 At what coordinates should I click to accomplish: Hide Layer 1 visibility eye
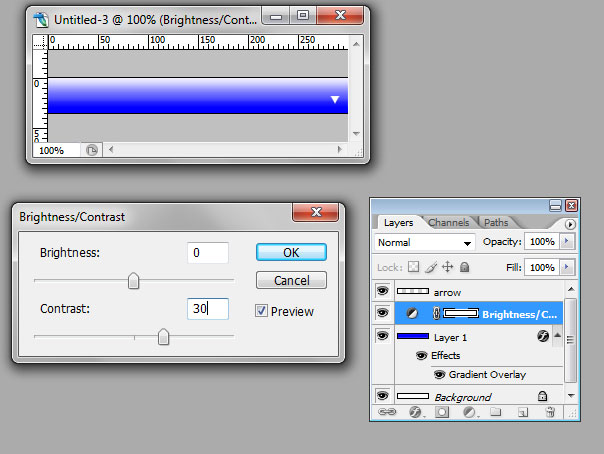383,336
